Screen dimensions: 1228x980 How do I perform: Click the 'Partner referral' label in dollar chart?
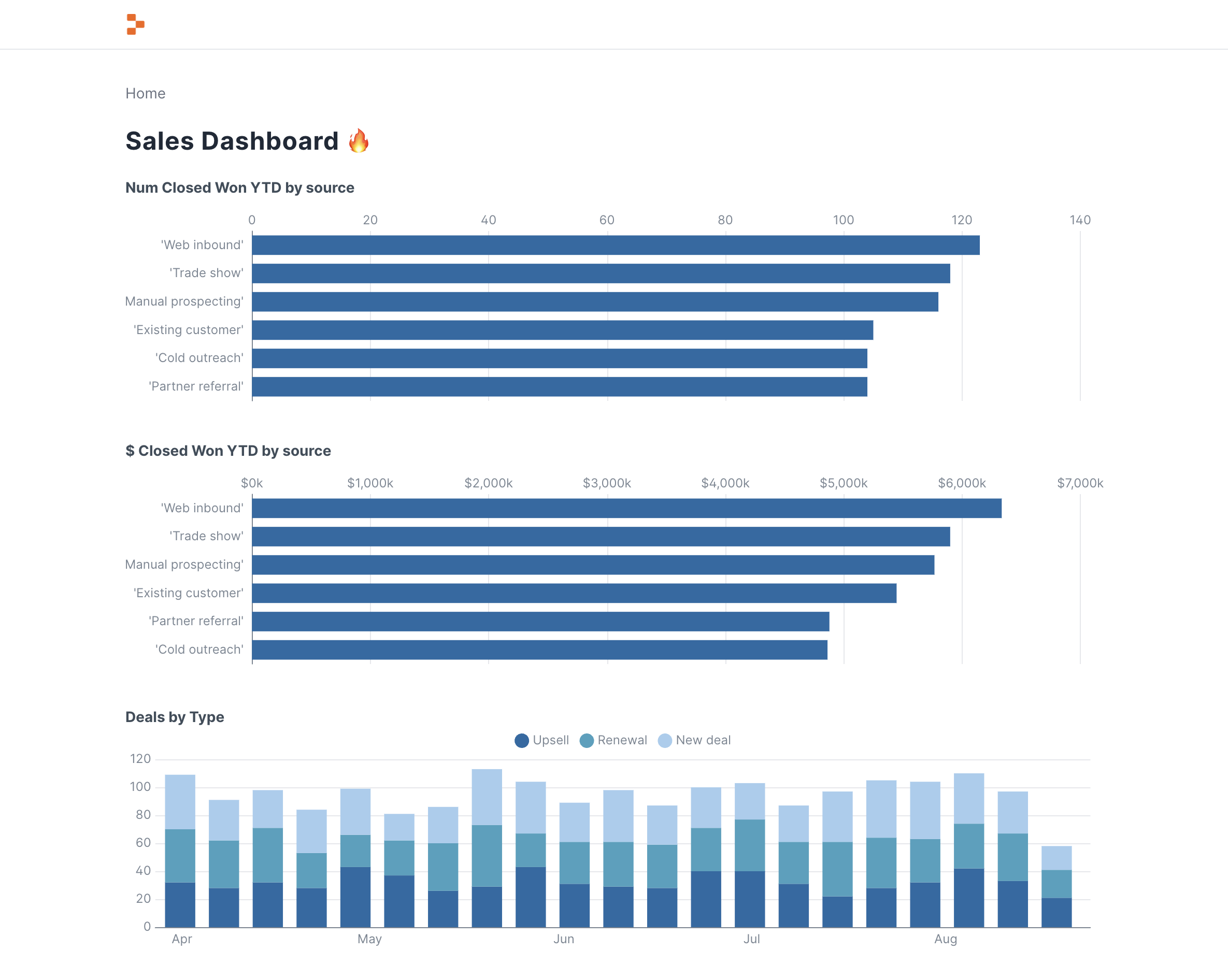pyautogui.click(x=196, y=621)
